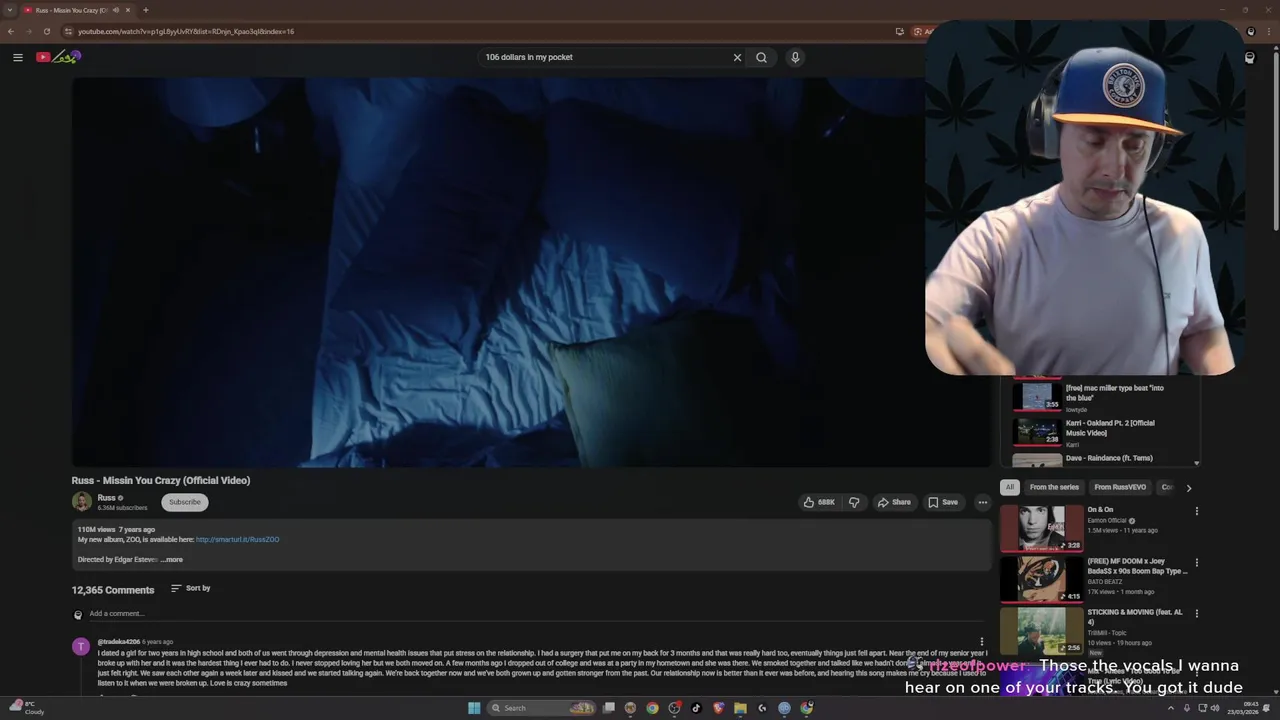The image size is (1280, 720).
Task: Select the From RussVEVO chip
Action: point(1120,487)
